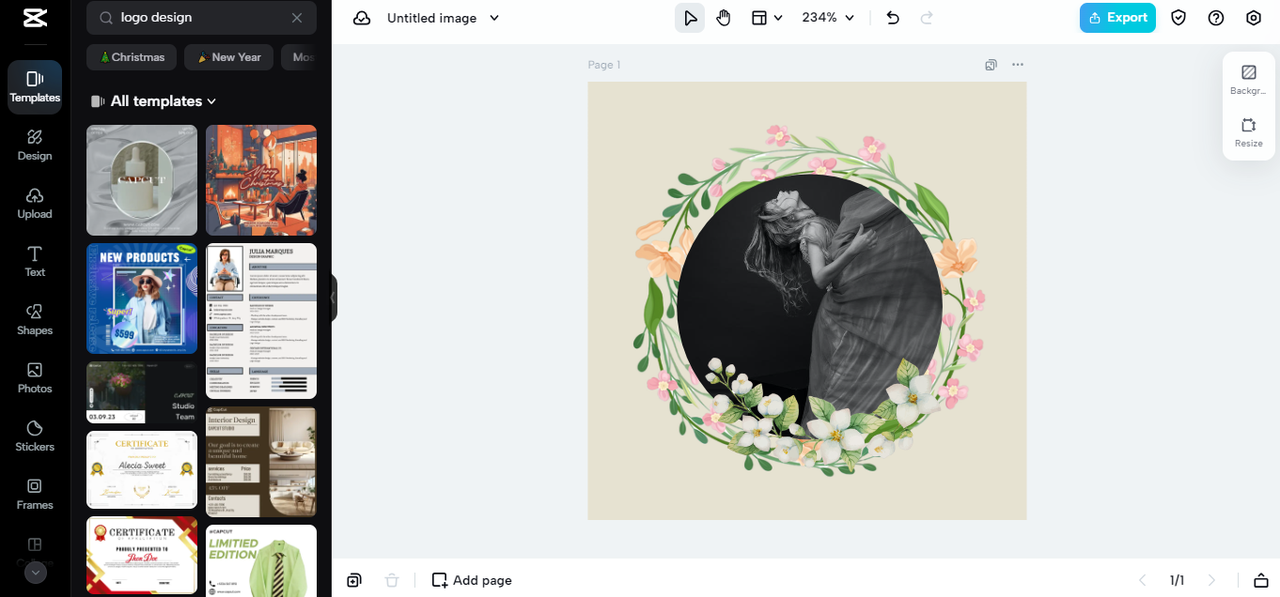The image size is (1280, 597).
Task: Select the Hand pan tool
Action: click(724, 18)
